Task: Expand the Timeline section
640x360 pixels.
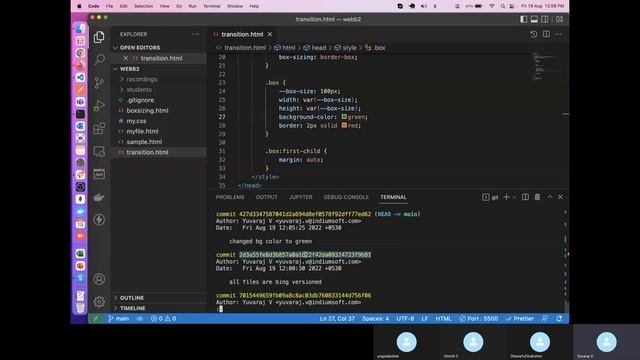Action: 132,308
